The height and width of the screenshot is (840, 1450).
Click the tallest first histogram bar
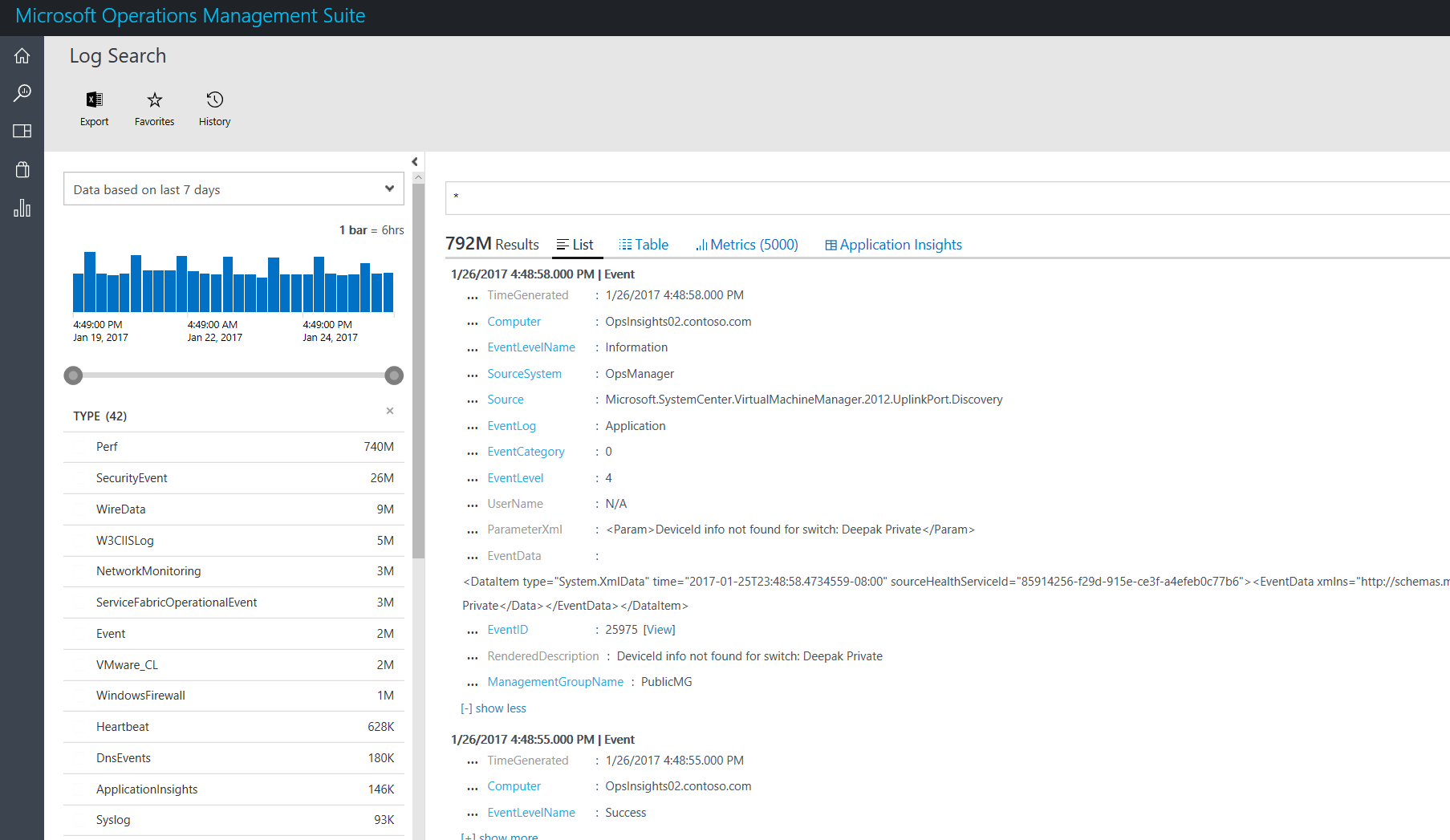[90, 282]
